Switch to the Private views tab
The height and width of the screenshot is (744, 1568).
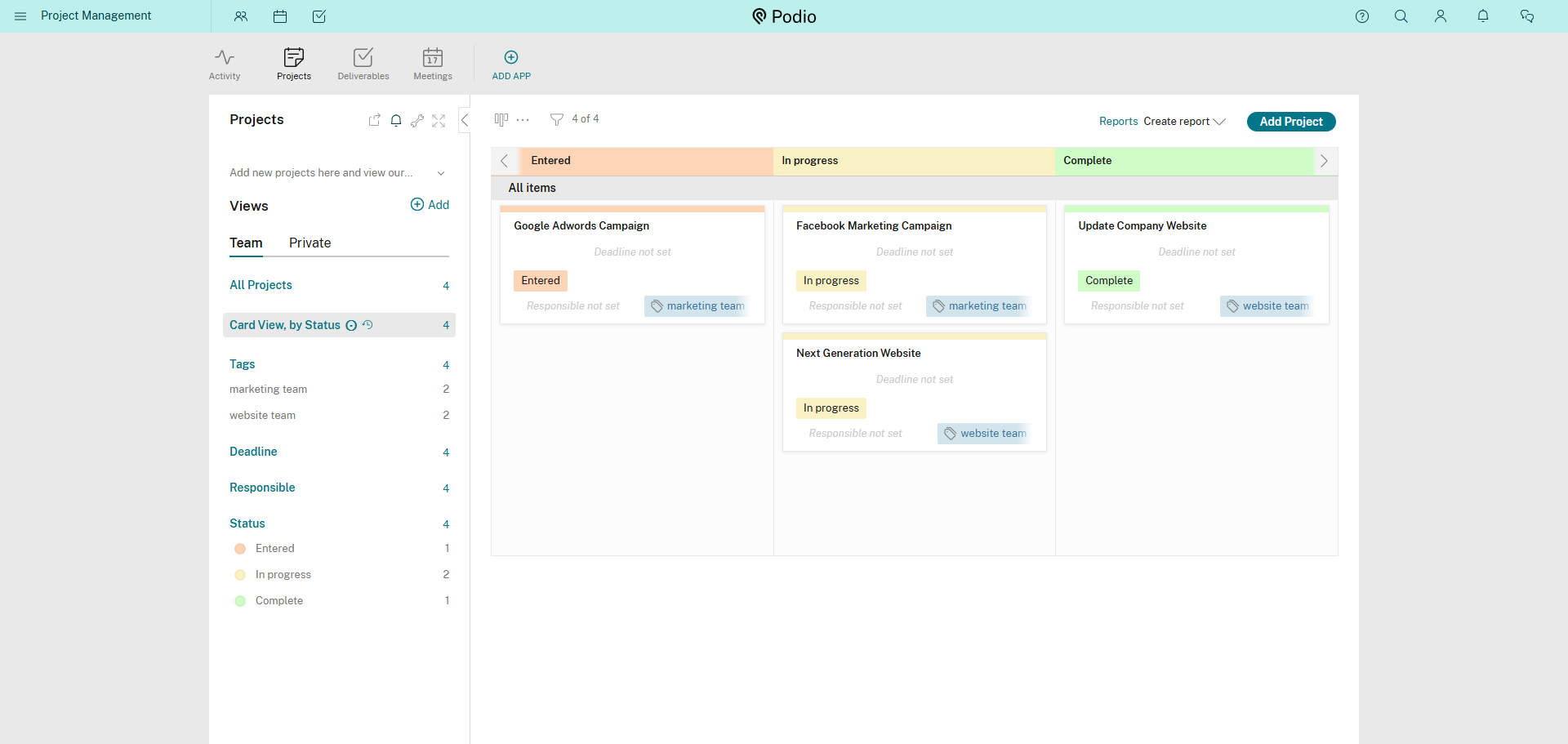click(310, 243)
